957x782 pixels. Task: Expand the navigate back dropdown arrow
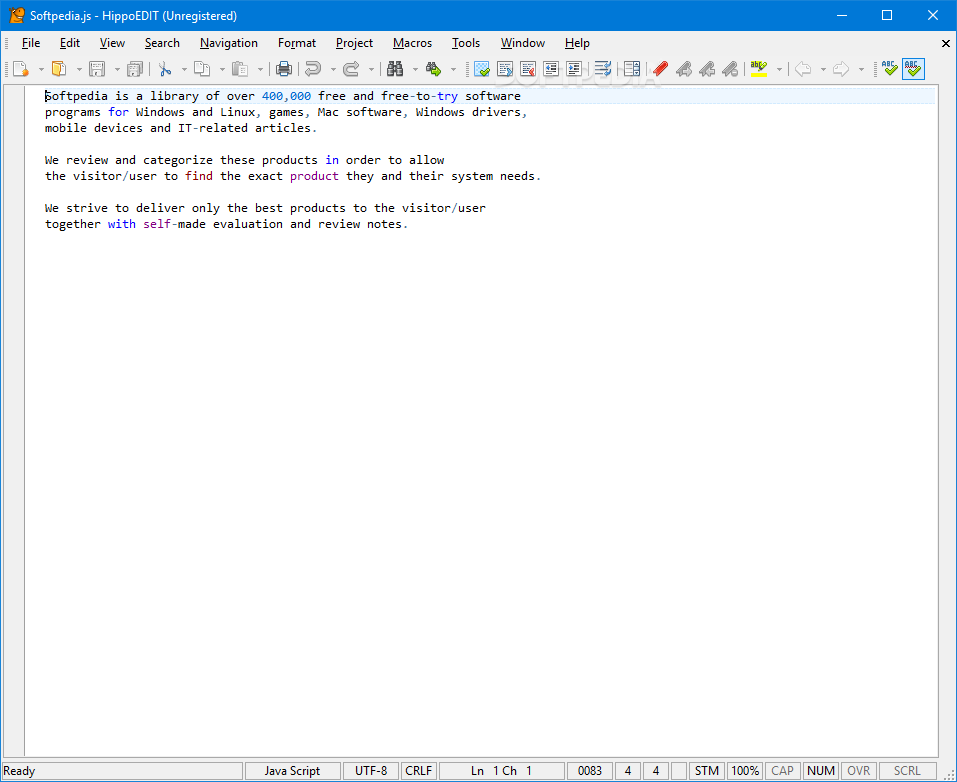coord(823,70)
